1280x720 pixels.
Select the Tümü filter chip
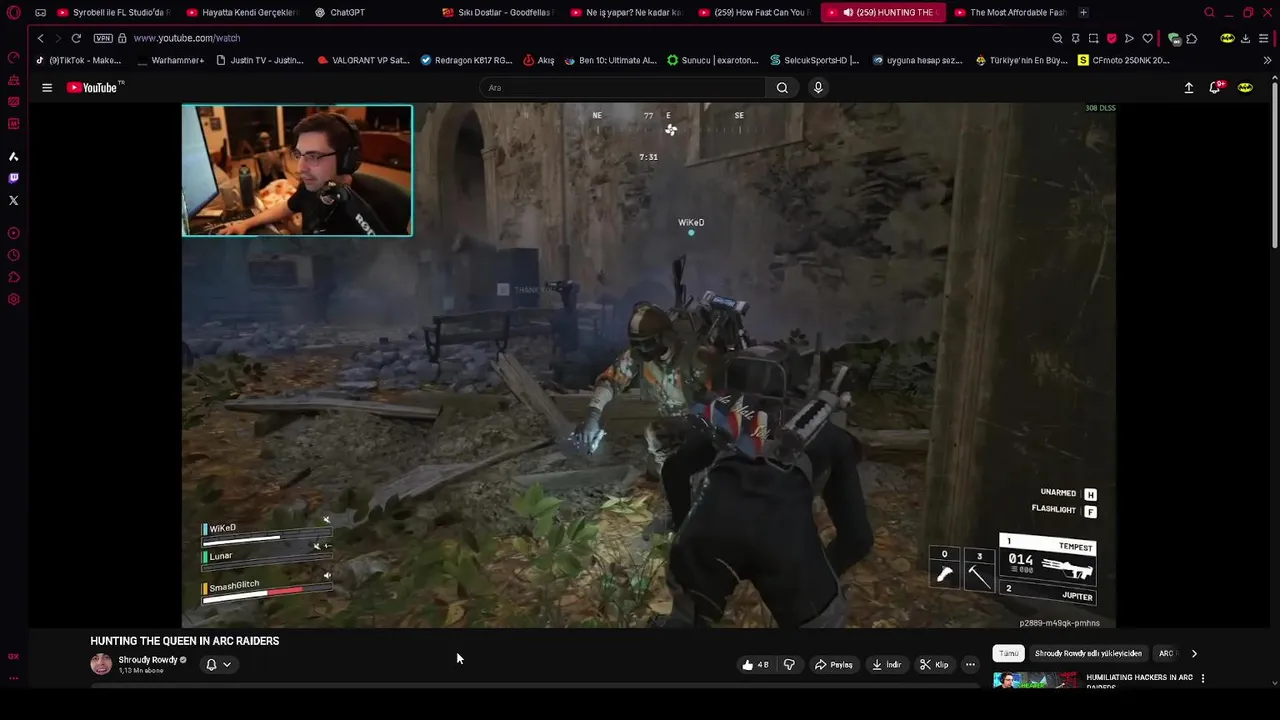[x=1008, y=654]
